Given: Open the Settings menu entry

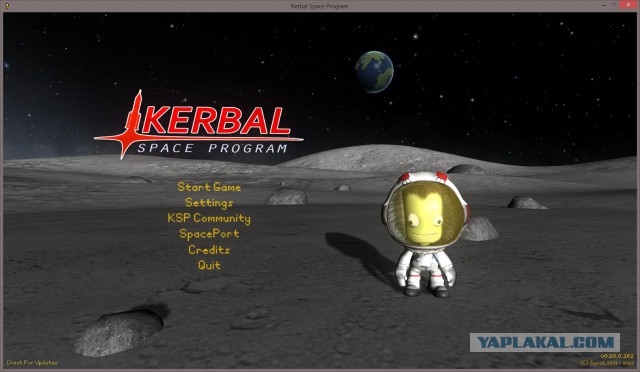Looking at the screenshot, I should 209,203.
